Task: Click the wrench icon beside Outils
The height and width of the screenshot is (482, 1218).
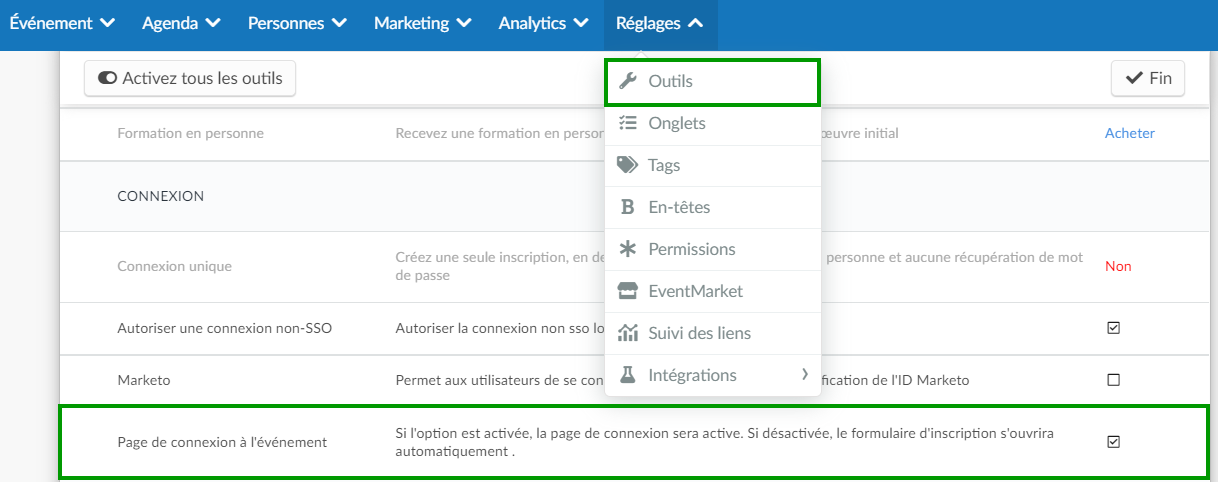Action: coord(628,81)
